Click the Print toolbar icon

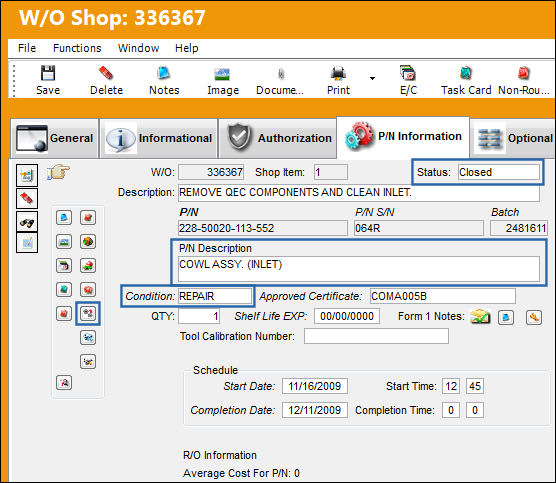(338, 73)
